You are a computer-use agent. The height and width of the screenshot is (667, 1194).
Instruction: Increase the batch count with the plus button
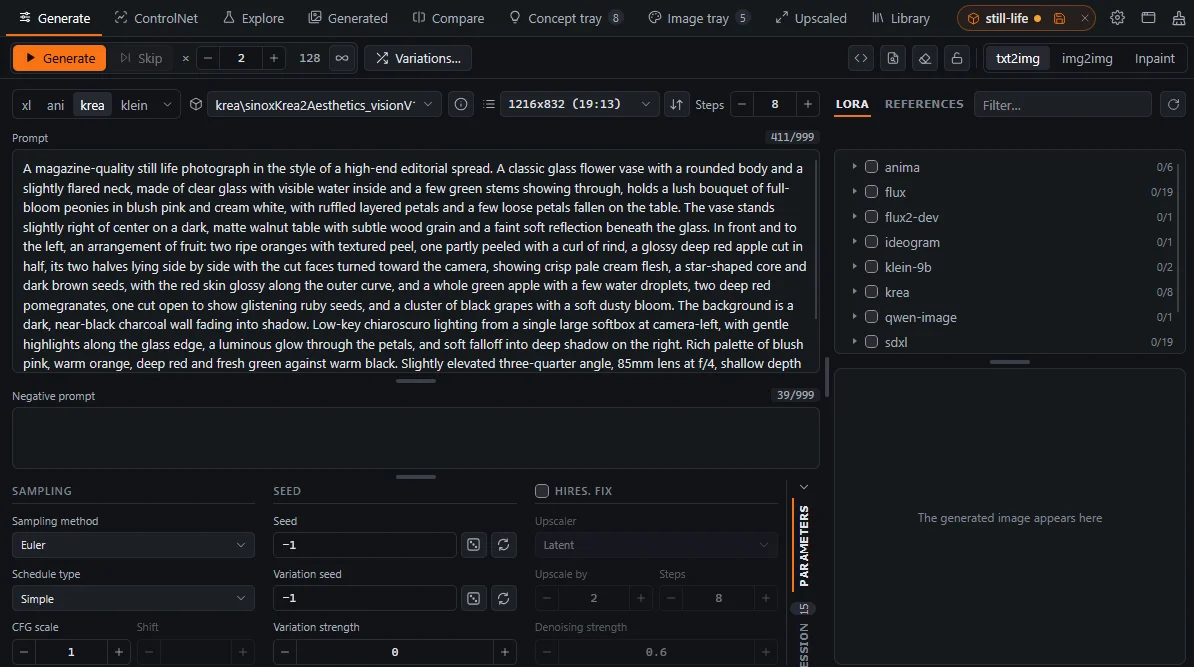(x=273, y=58)
